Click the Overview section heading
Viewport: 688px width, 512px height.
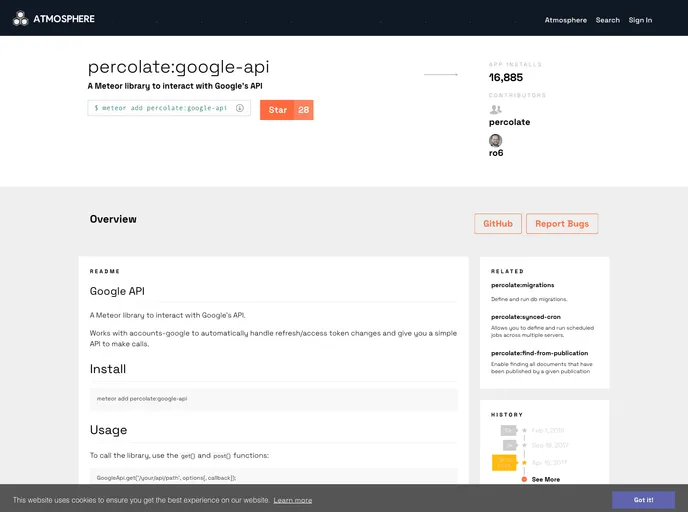coord(113,219)
